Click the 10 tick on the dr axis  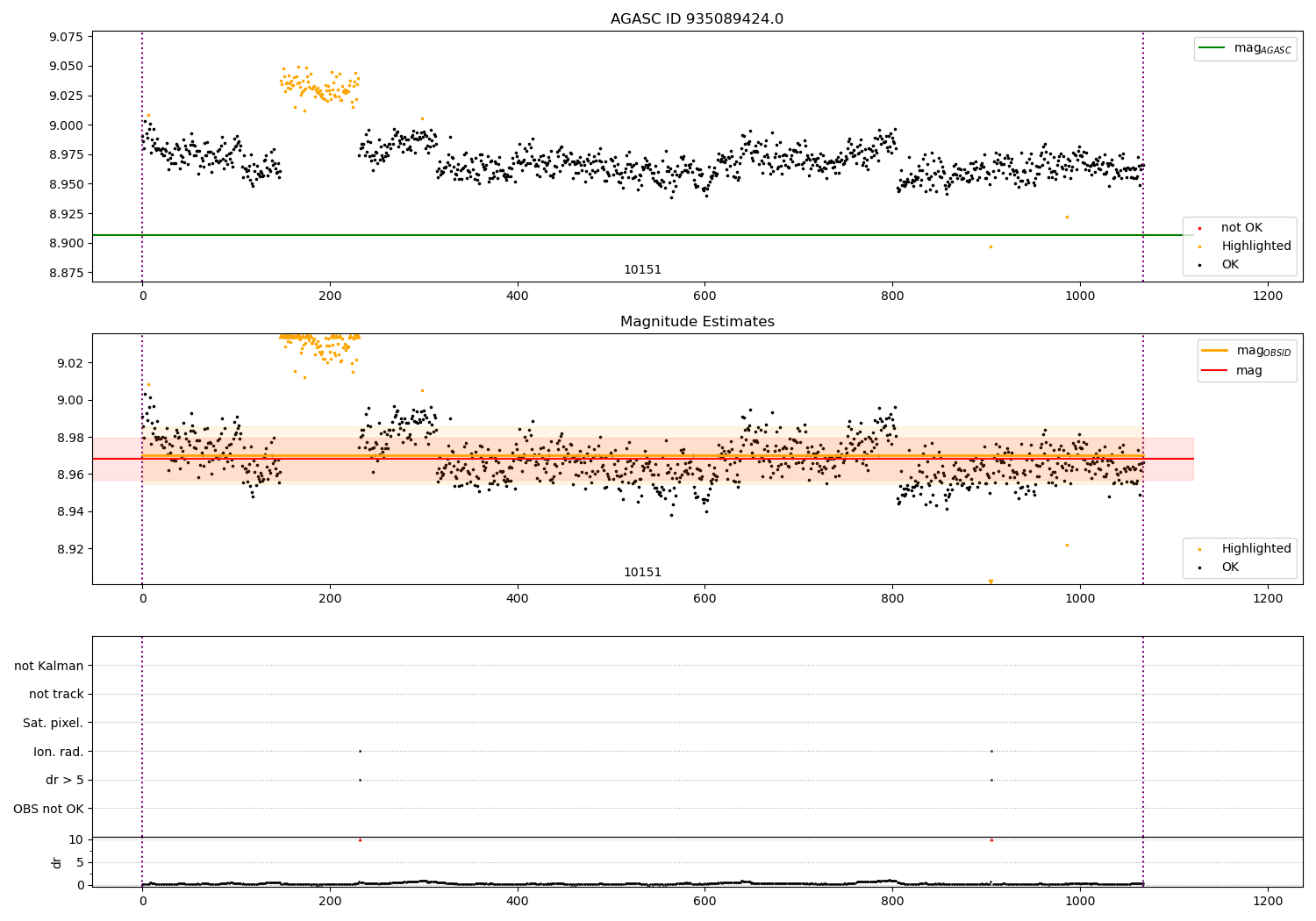76,839
